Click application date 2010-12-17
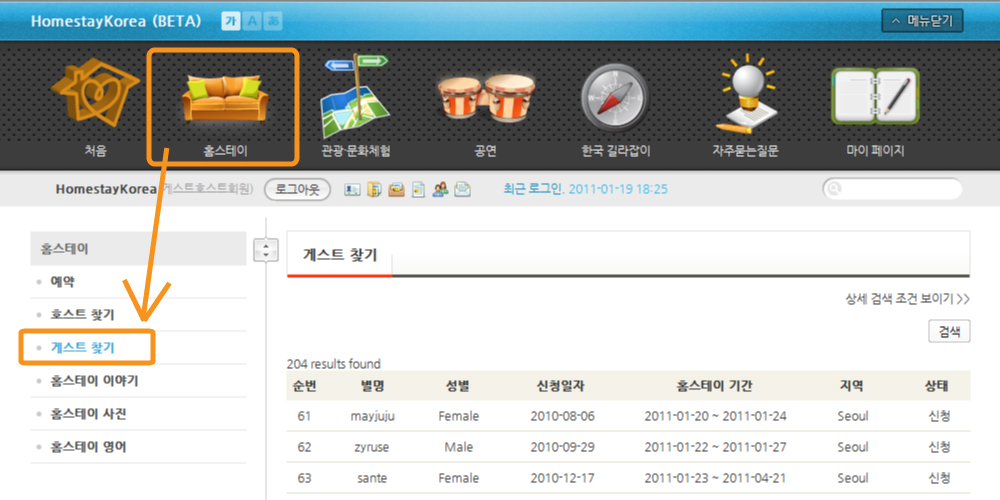 (x=562, y=478)
